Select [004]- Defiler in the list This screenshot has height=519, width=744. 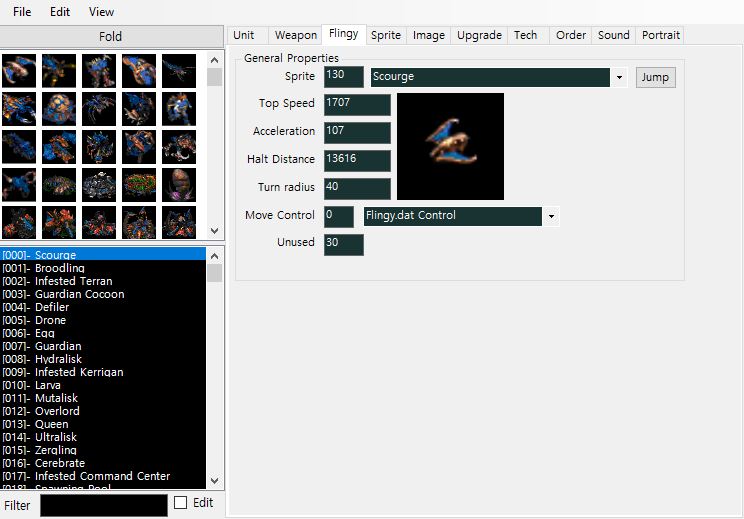tap(103, 307)
